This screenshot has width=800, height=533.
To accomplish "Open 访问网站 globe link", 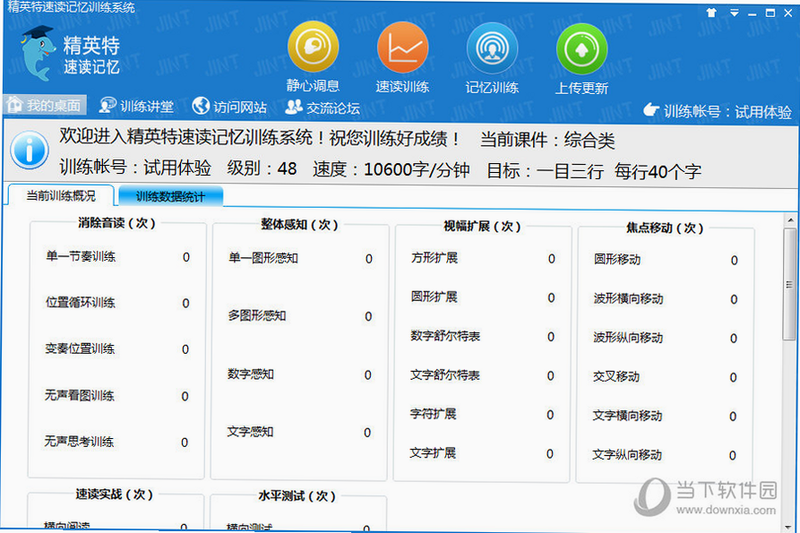I will (x=230, y=106).
